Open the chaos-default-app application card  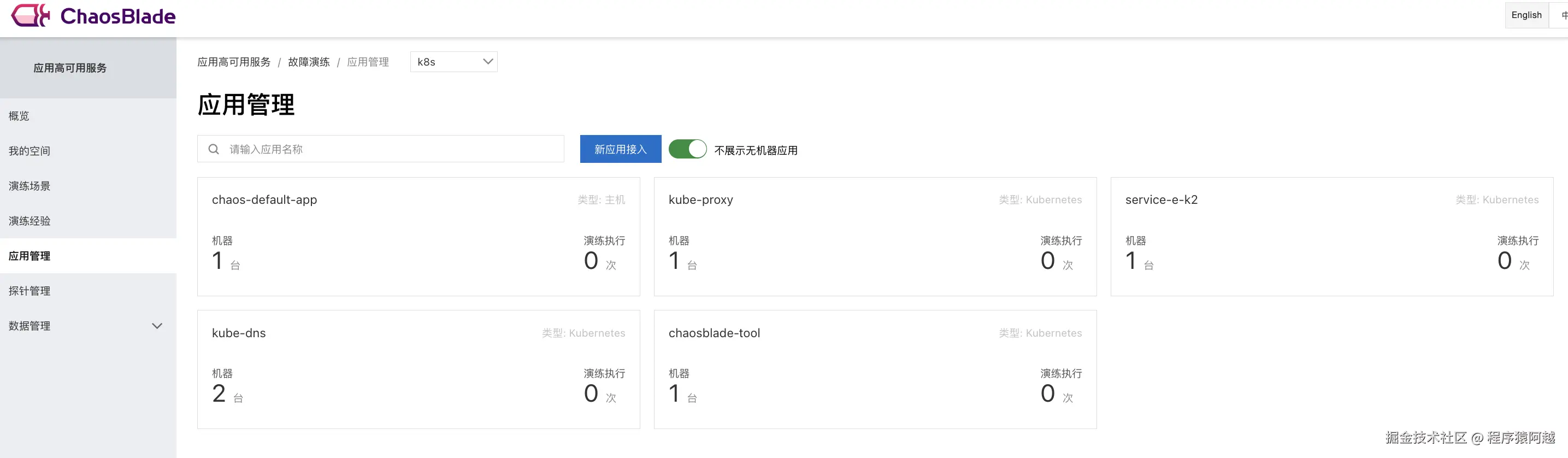418,236
